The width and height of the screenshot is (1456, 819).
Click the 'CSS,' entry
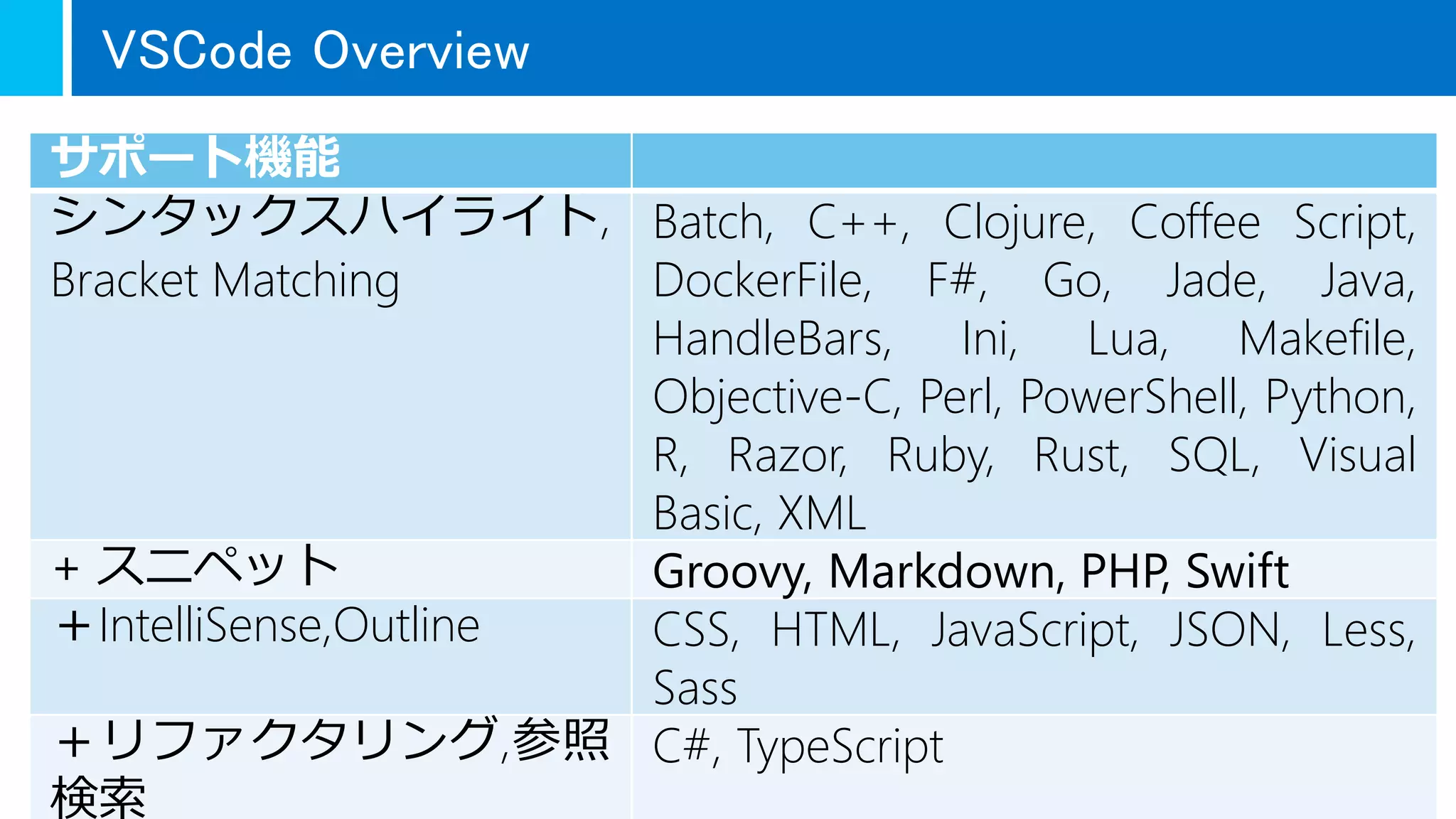[x=696, y=630]
